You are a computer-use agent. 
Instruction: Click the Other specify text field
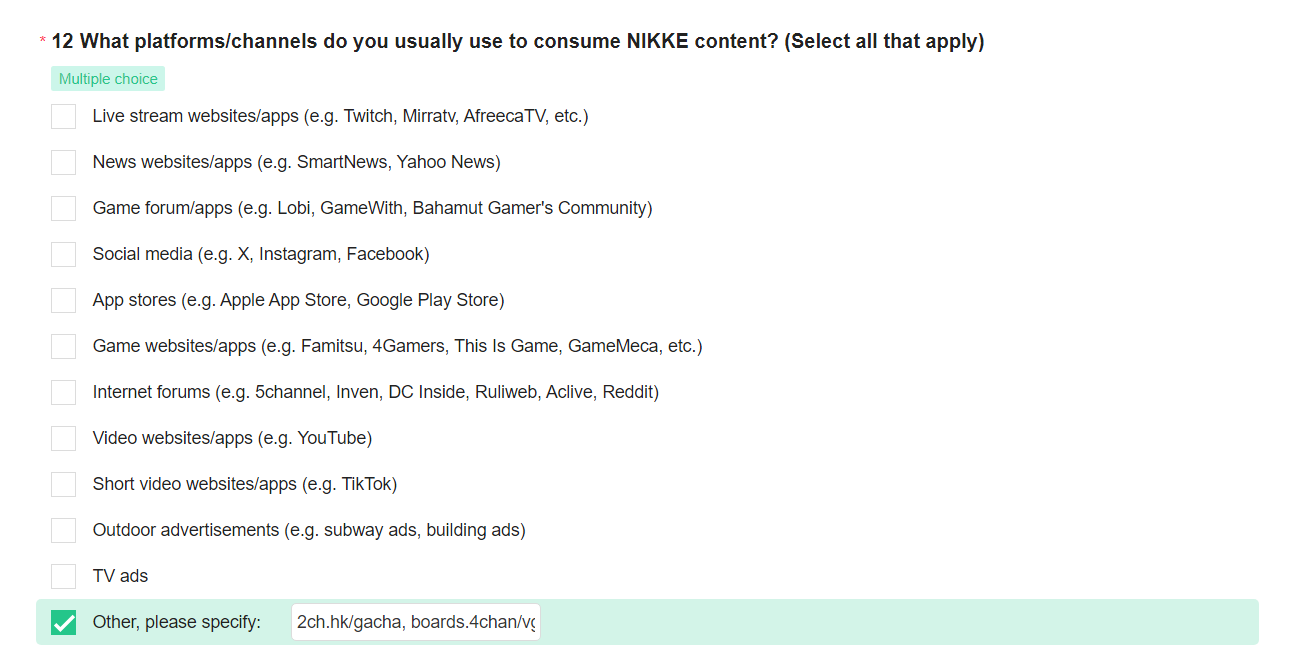coord(416,622)
